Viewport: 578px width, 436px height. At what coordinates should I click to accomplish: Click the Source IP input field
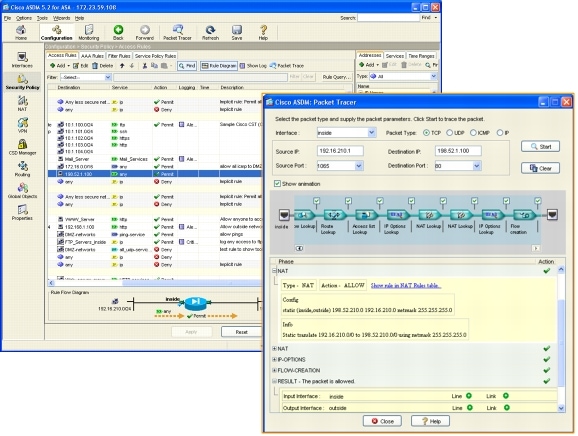[x=340, y=151]
